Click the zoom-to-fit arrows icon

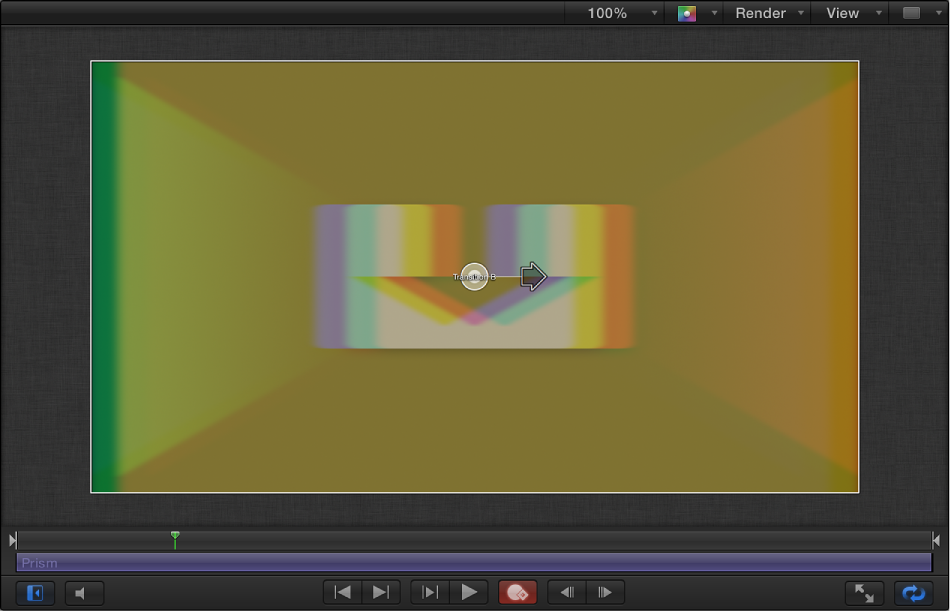click(x=864, y=592)
